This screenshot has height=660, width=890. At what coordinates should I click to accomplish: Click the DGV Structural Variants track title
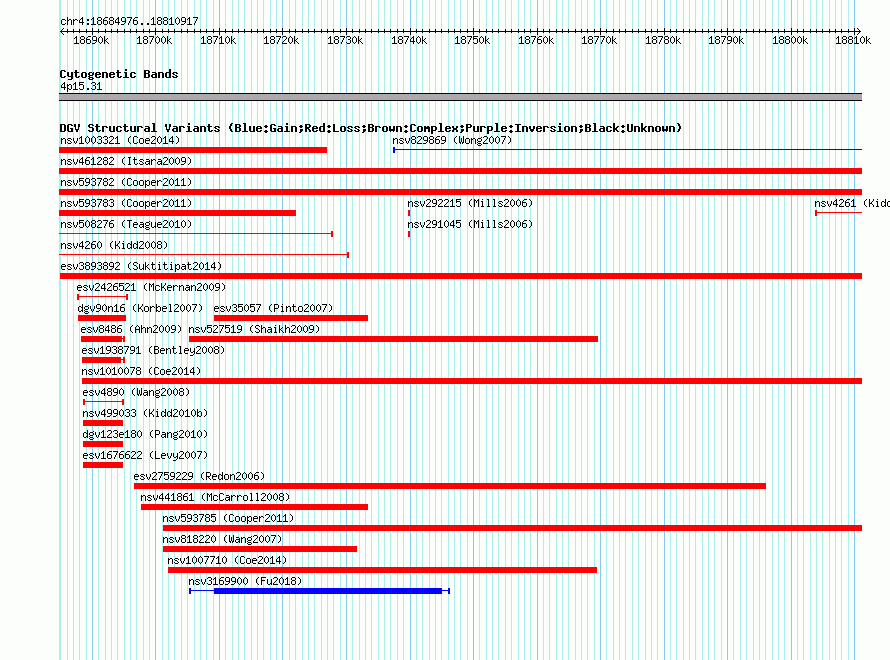coord(371,128)
